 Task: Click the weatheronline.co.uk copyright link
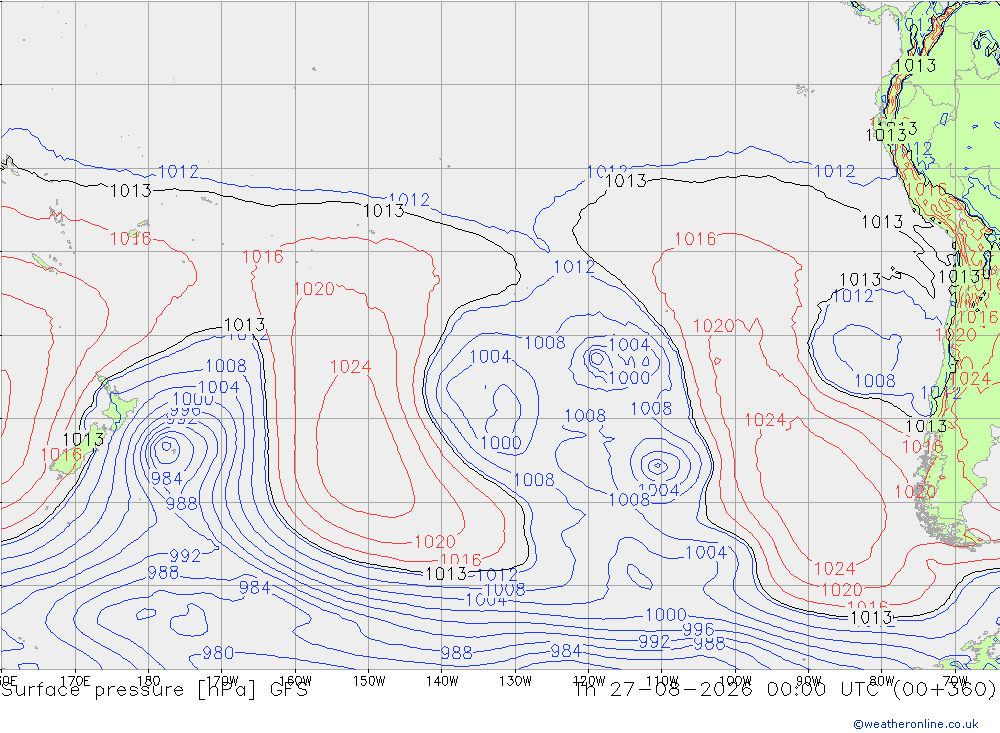(x=916, y=724)
